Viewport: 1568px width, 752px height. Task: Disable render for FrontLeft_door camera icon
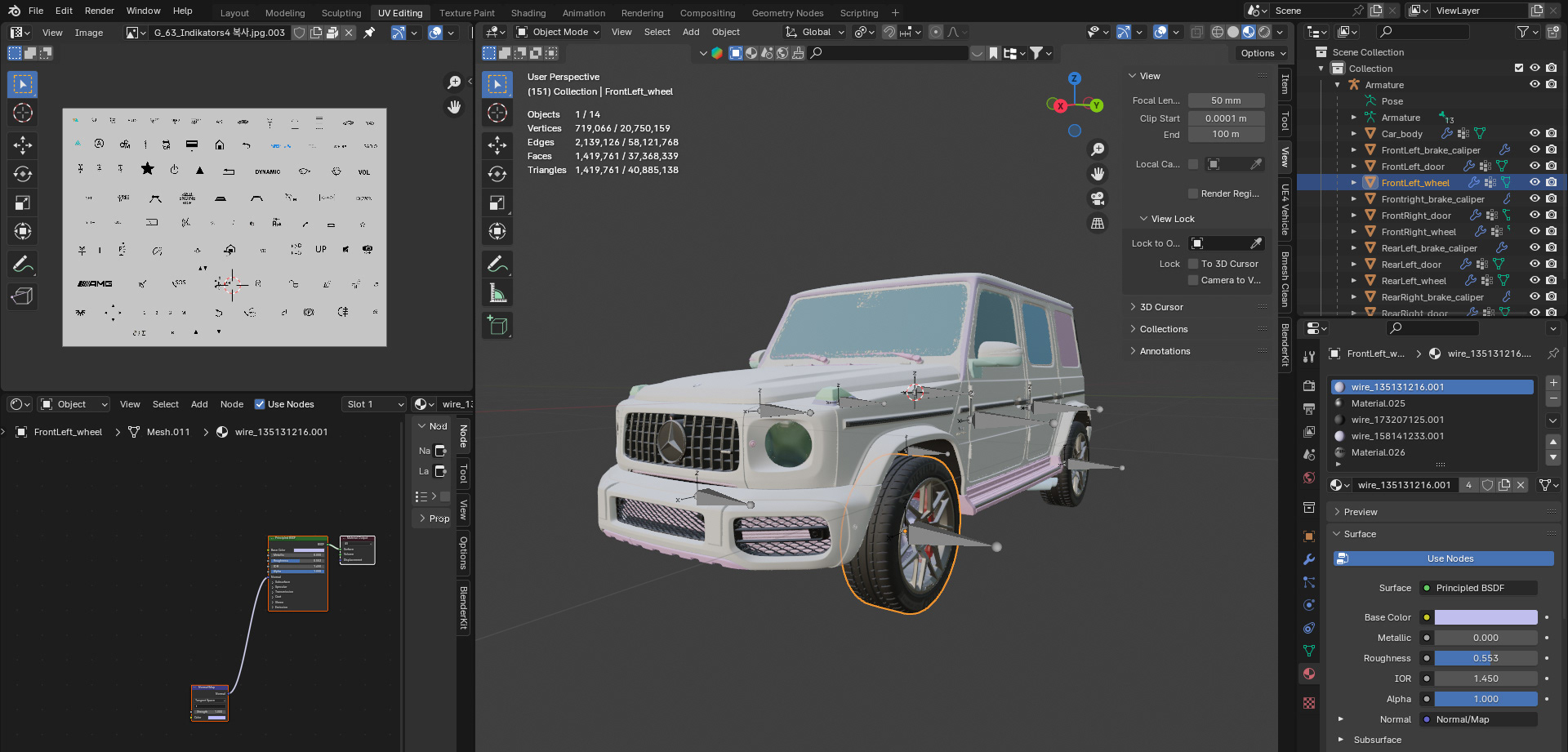click(1551, 166)
